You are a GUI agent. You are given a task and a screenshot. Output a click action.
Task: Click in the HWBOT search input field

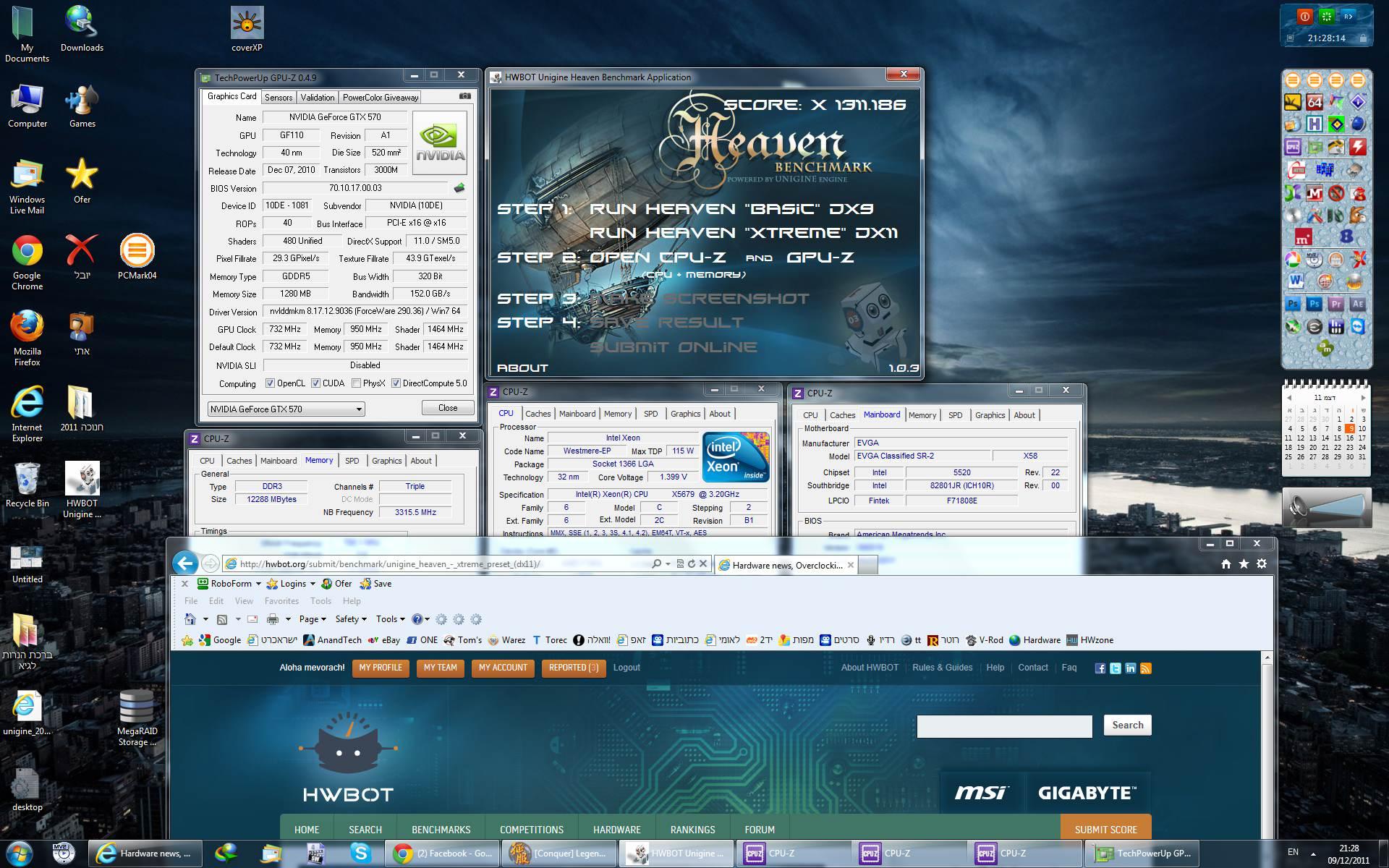click(x=1004, y=726)
